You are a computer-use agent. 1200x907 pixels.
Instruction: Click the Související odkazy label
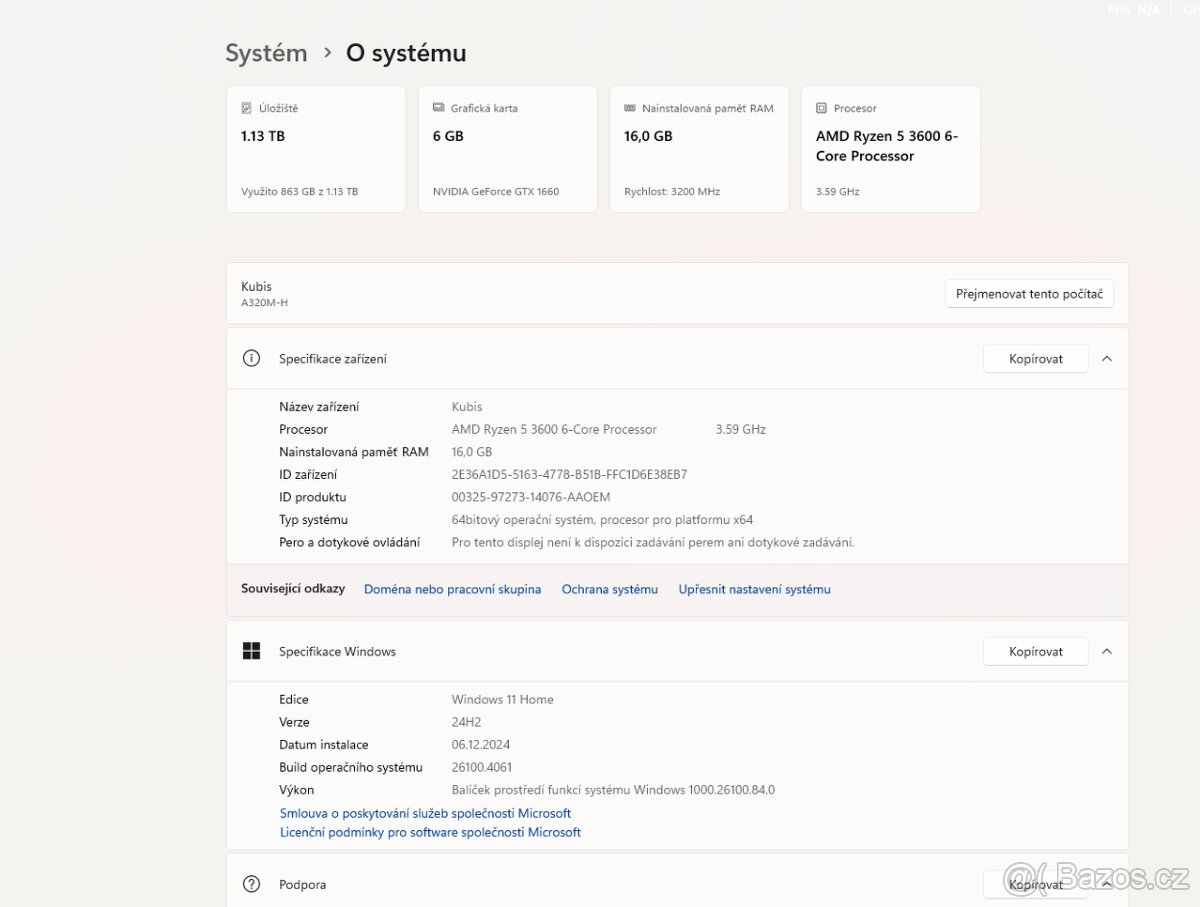[x=293, y=589]
